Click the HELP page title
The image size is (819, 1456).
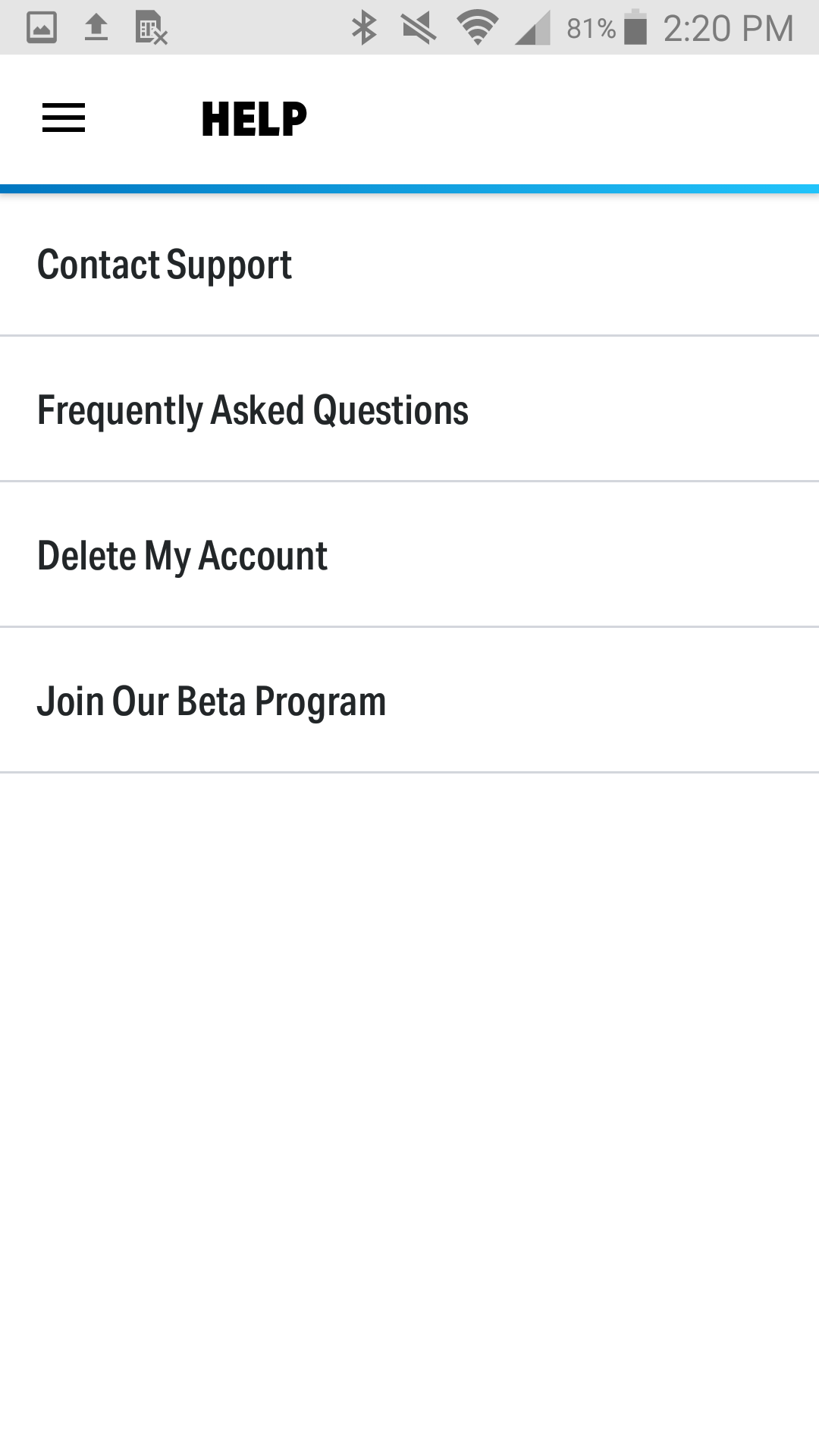254,119
